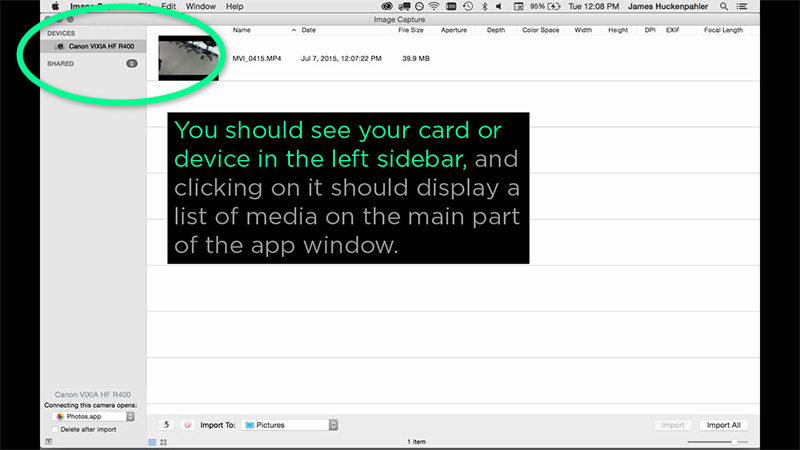Adjust the thumbnail size slider
The height and width of the screenshot is (450, 800).
(717, 441)
